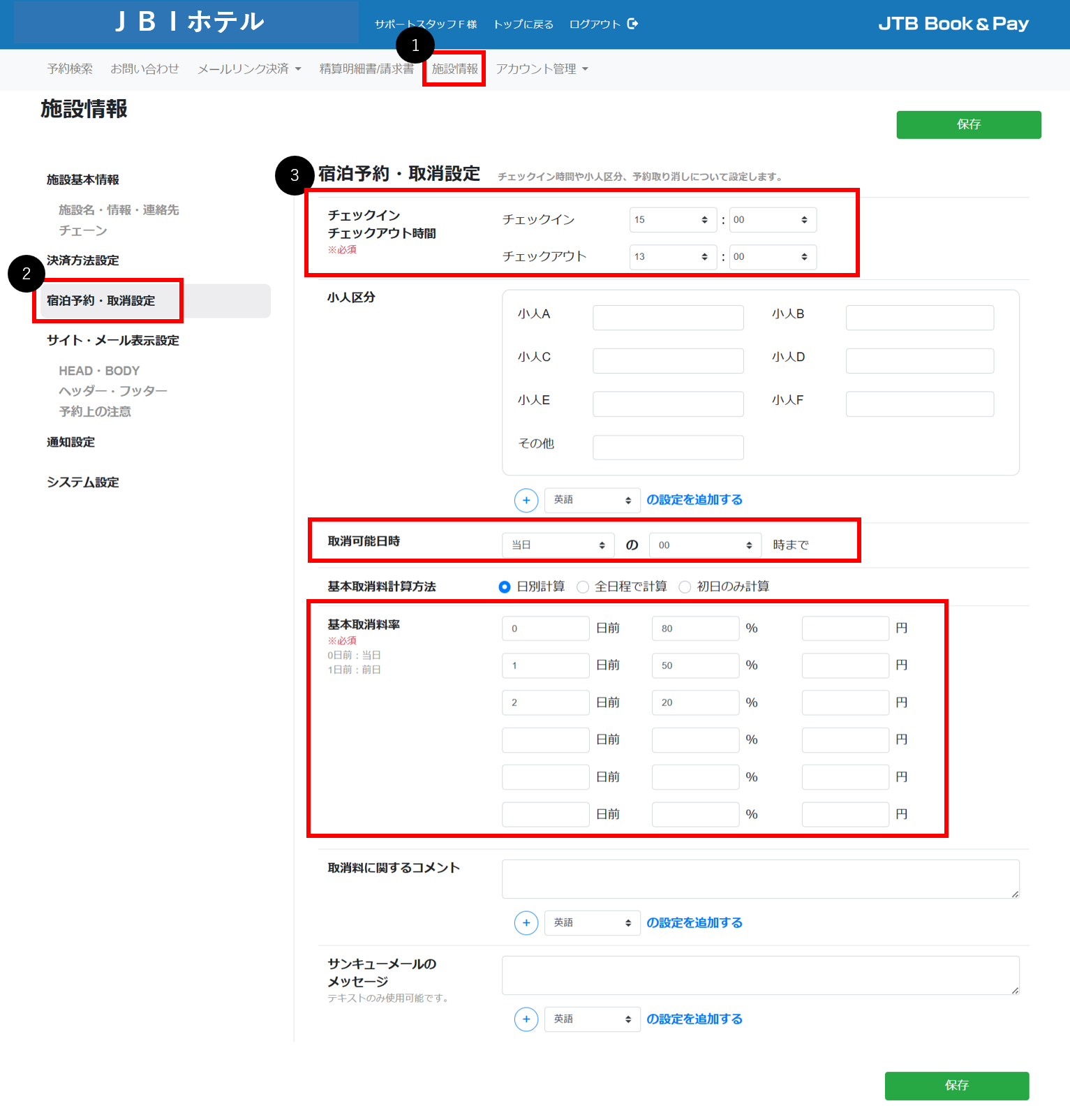Open the checkout minute dropdown

point(773,257)
